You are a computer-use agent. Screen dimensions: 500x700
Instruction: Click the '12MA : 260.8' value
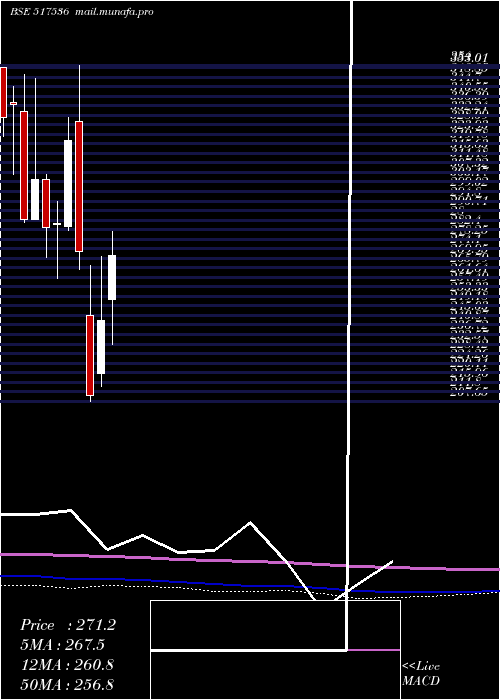coord(67,665)
